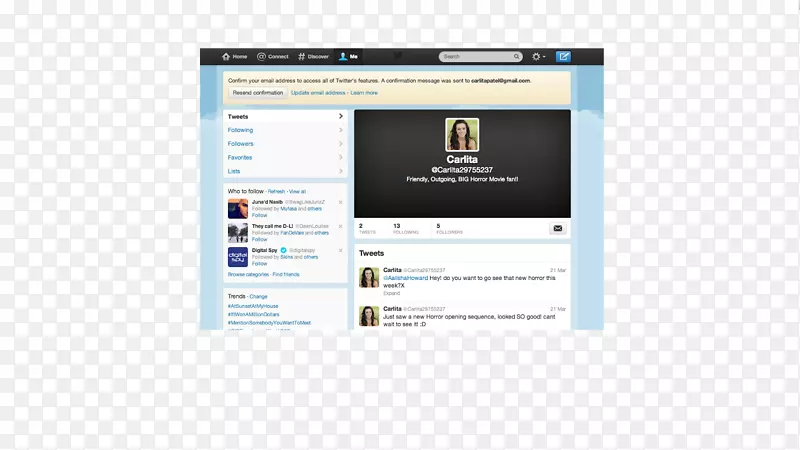
Task: Open Mufasa follower link
Action: [288, 209]
